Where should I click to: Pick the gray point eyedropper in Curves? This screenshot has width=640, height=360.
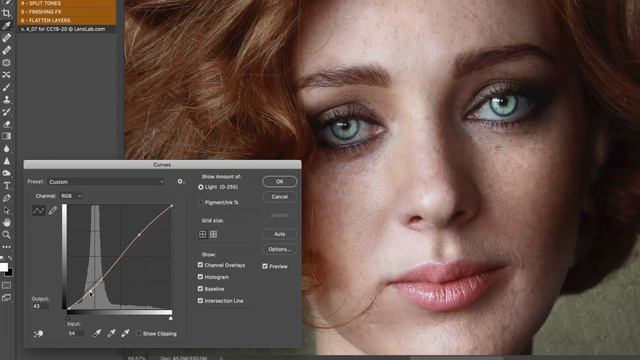(111, 333)
